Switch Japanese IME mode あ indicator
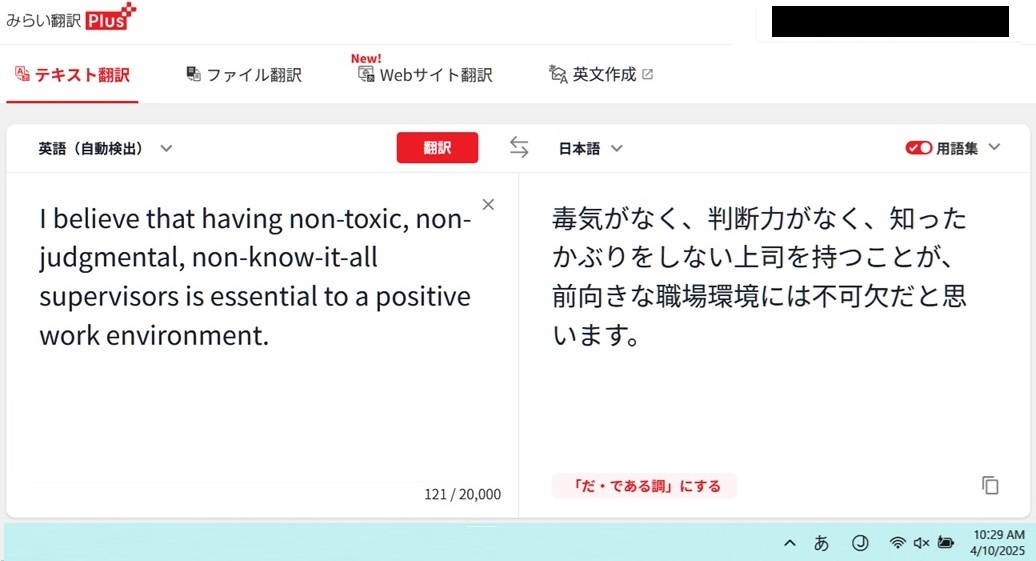The height and width of the screenshot is (561, 1036). coord(821,543)
